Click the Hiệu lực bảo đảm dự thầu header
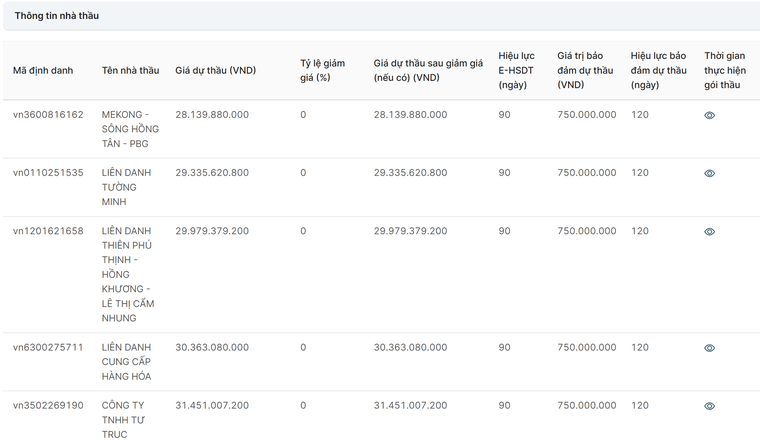The width and height of the screenshot is (760, 448). pos(658,70)
